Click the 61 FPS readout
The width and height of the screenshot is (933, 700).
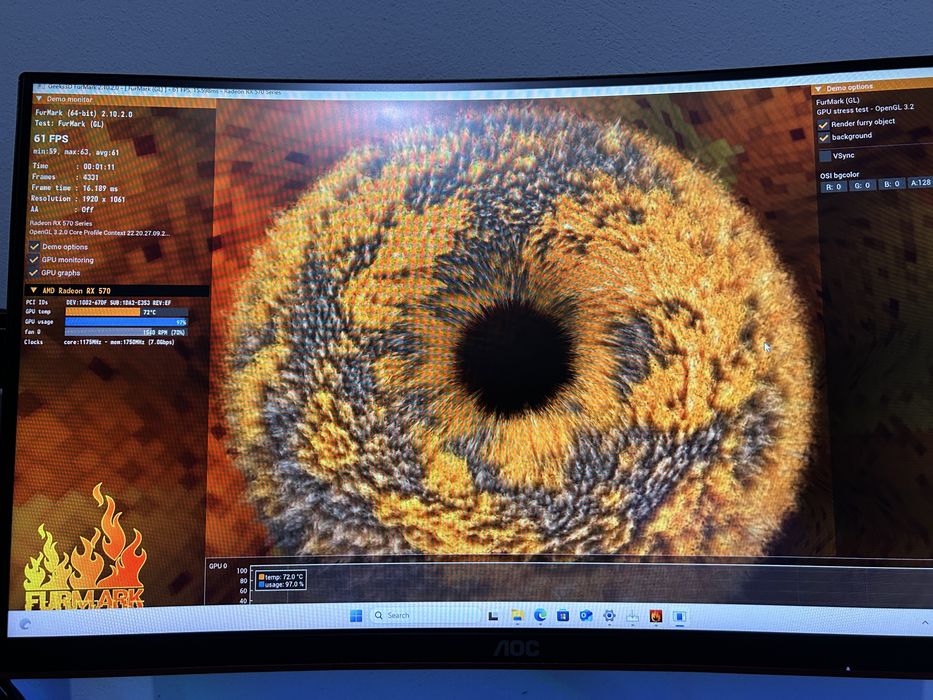pos(51,138)
